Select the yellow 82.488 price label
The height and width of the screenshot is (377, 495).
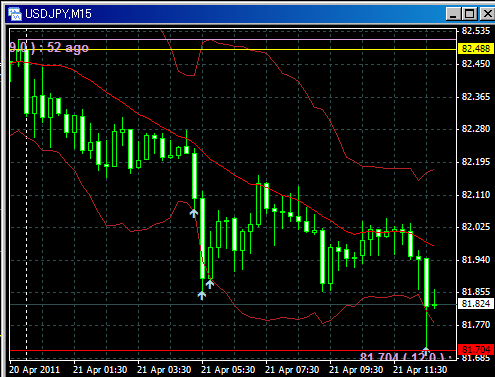tap(476, 49)
